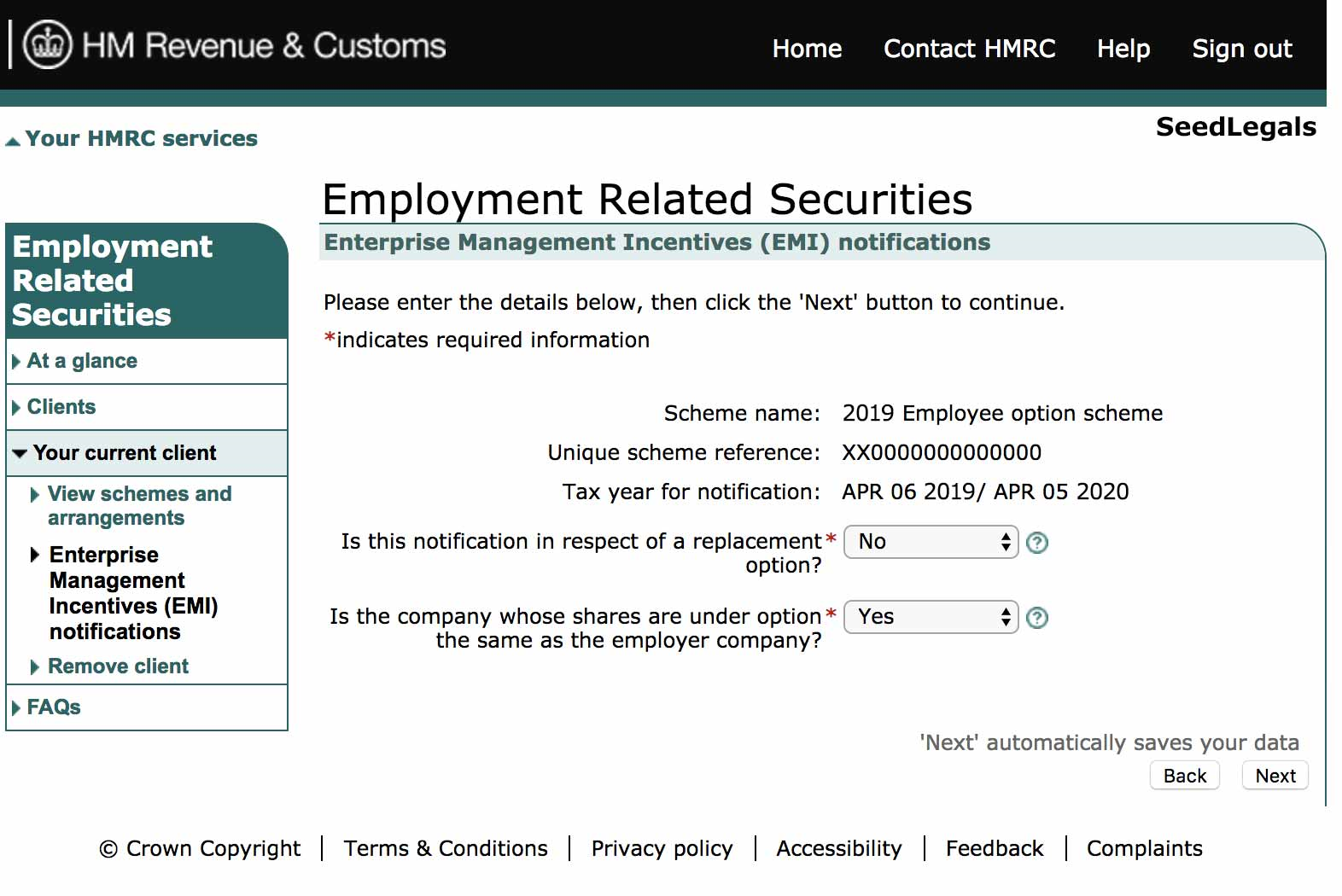Expand the At a glance sidebar item

tap(82, 361)
